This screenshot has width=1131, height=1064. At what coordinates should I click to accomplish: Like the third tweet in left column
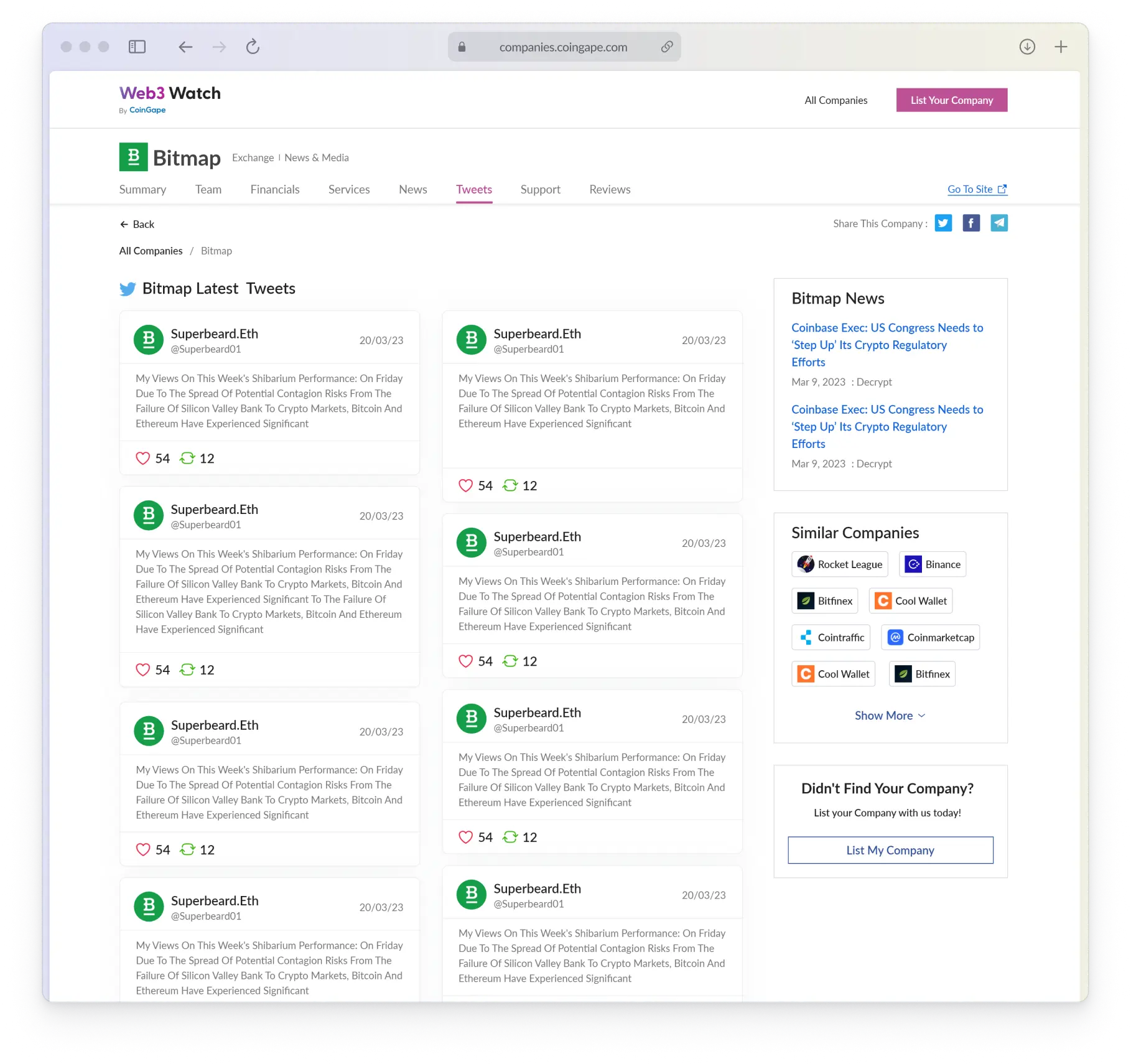[143, 849]
